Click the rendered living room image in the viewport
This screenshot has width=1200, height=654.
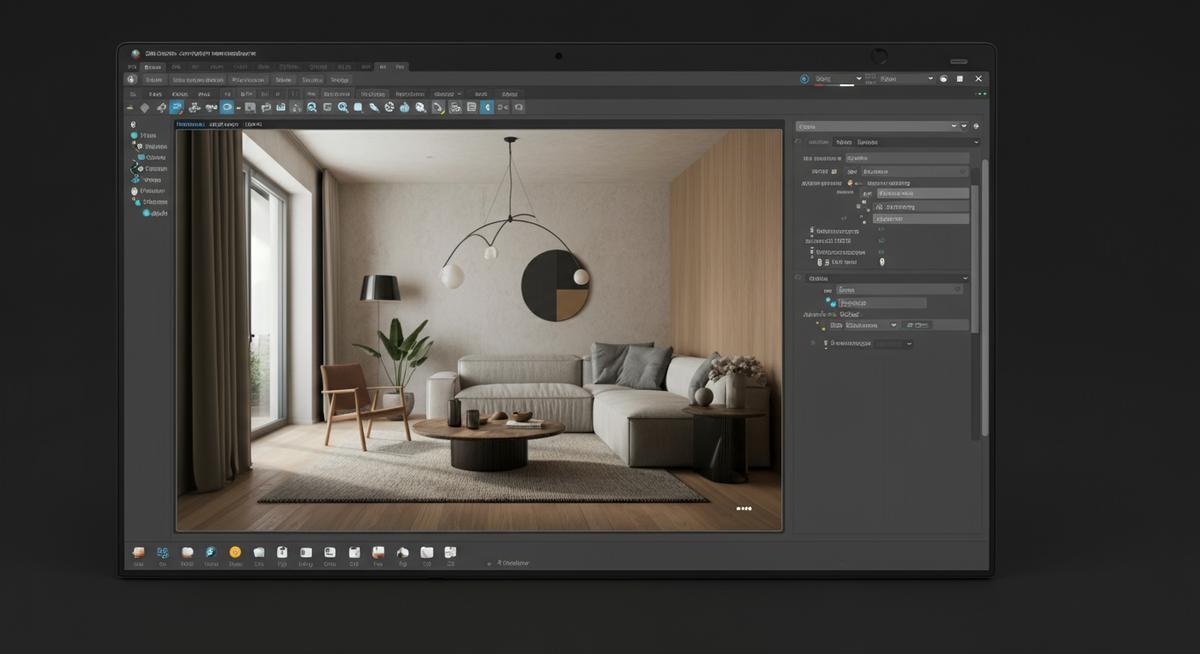point(480,330)
